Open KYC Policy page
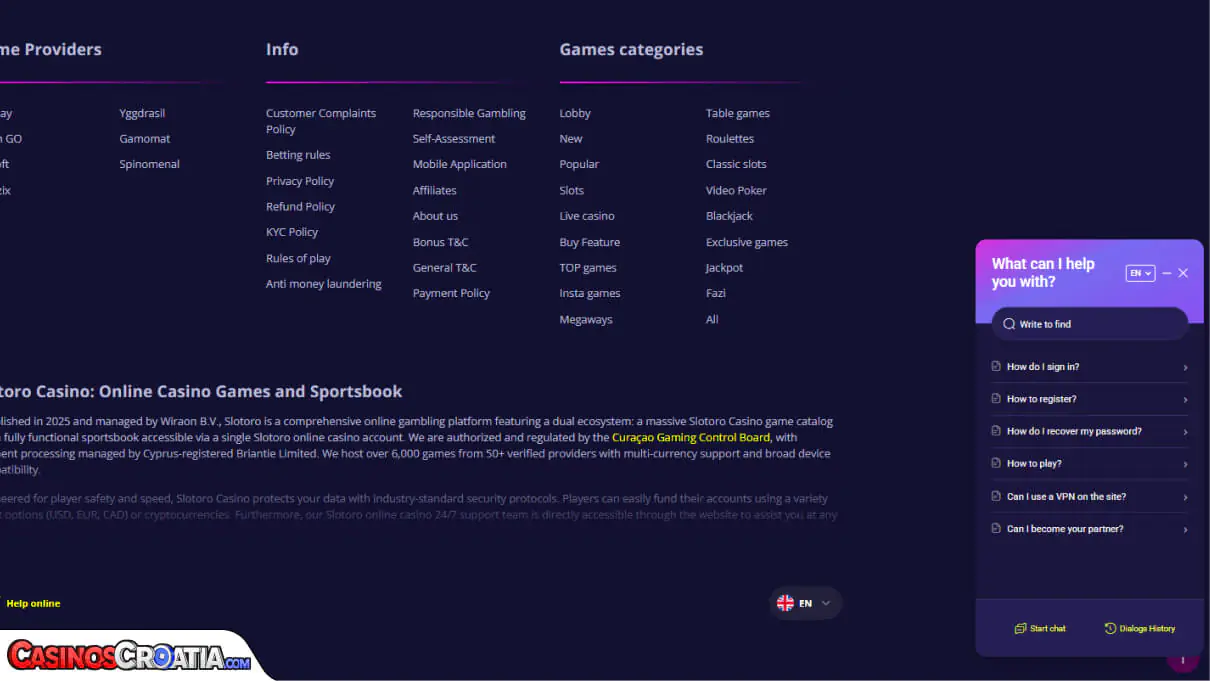1210x681 pixels. point(292,232)
